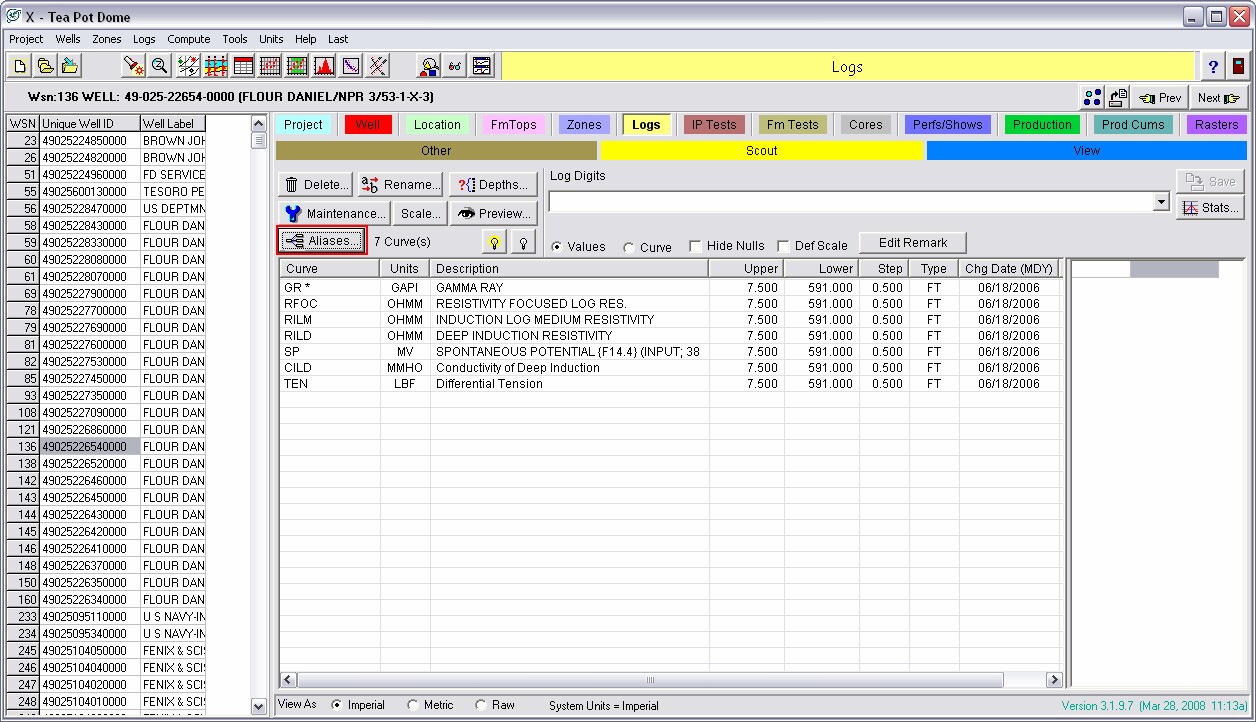The width and height of the screenshot is (1256, 722).
Task: Open the Compute menu
Action: (189, 39)
